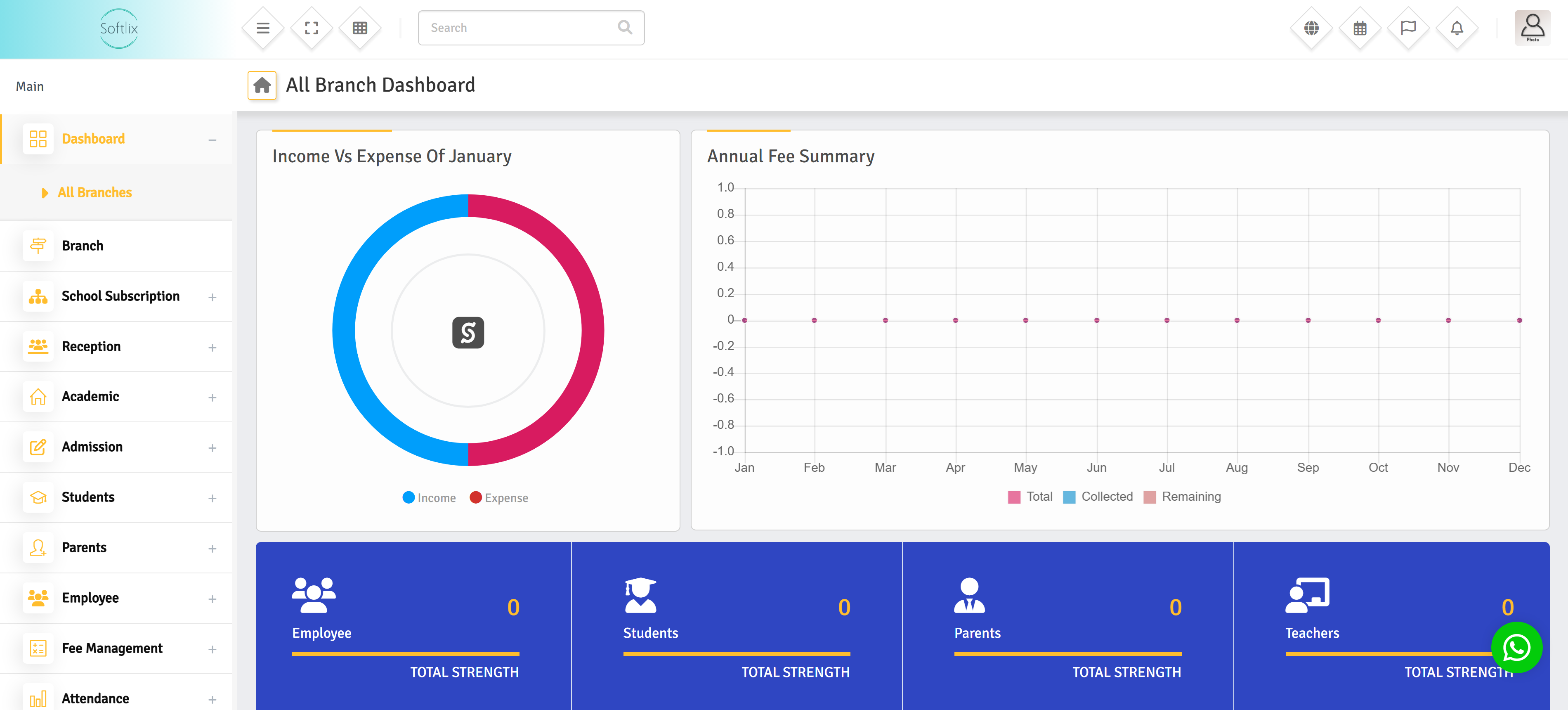The image size is (1568, 710).
Task: Click the Total pink legend swatch
Action: click(x=1014, y=497)
